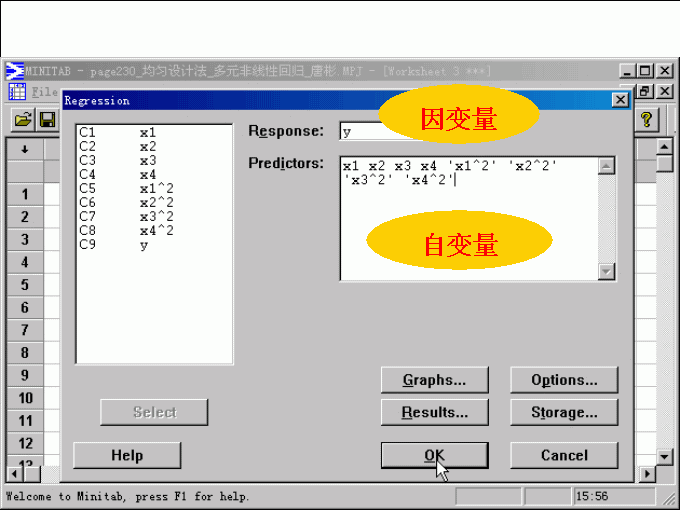Image resolution: width=680 pixels, height=510 pixels.
Task: Click the worksheet icon beside File menu
Action: (x=17, y=91)
